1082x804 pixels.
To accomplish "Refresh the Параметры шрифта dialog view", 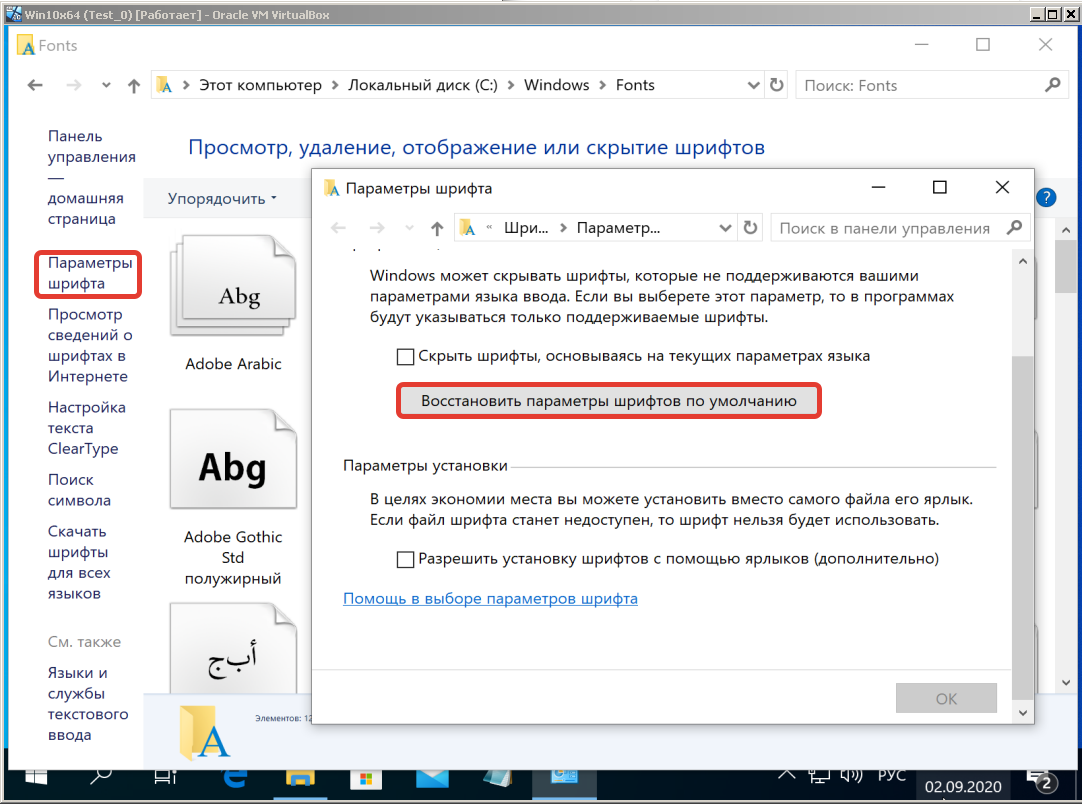I will point(750,228).
